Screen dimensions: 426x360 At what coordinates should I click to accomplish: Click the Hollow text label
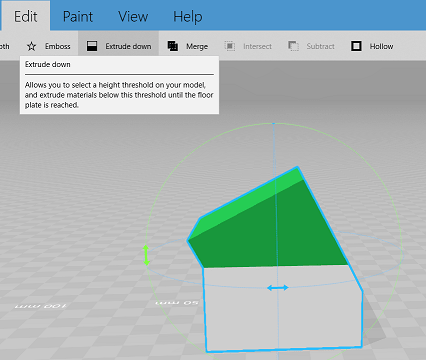(381, 46)
